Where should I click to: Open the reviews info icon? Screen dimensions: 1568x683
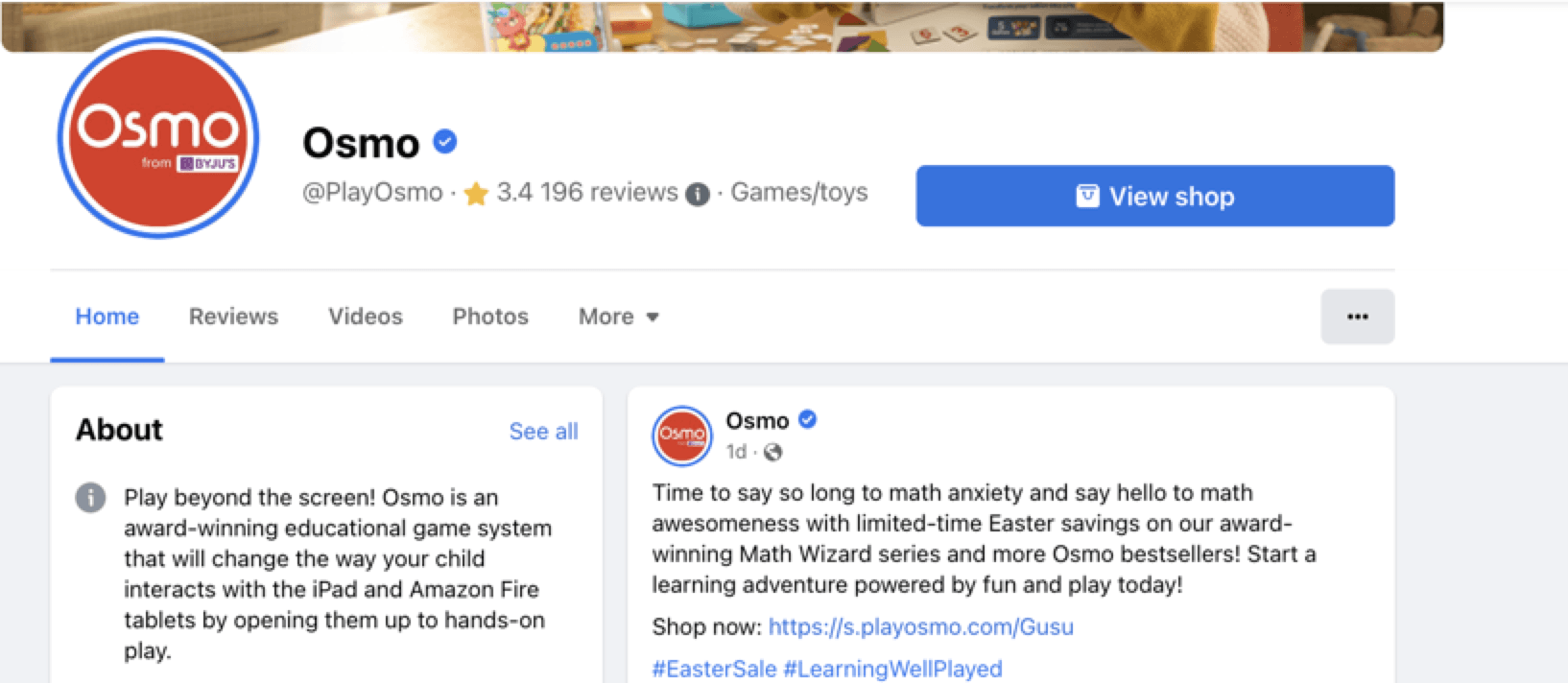[x=698, y=194]
